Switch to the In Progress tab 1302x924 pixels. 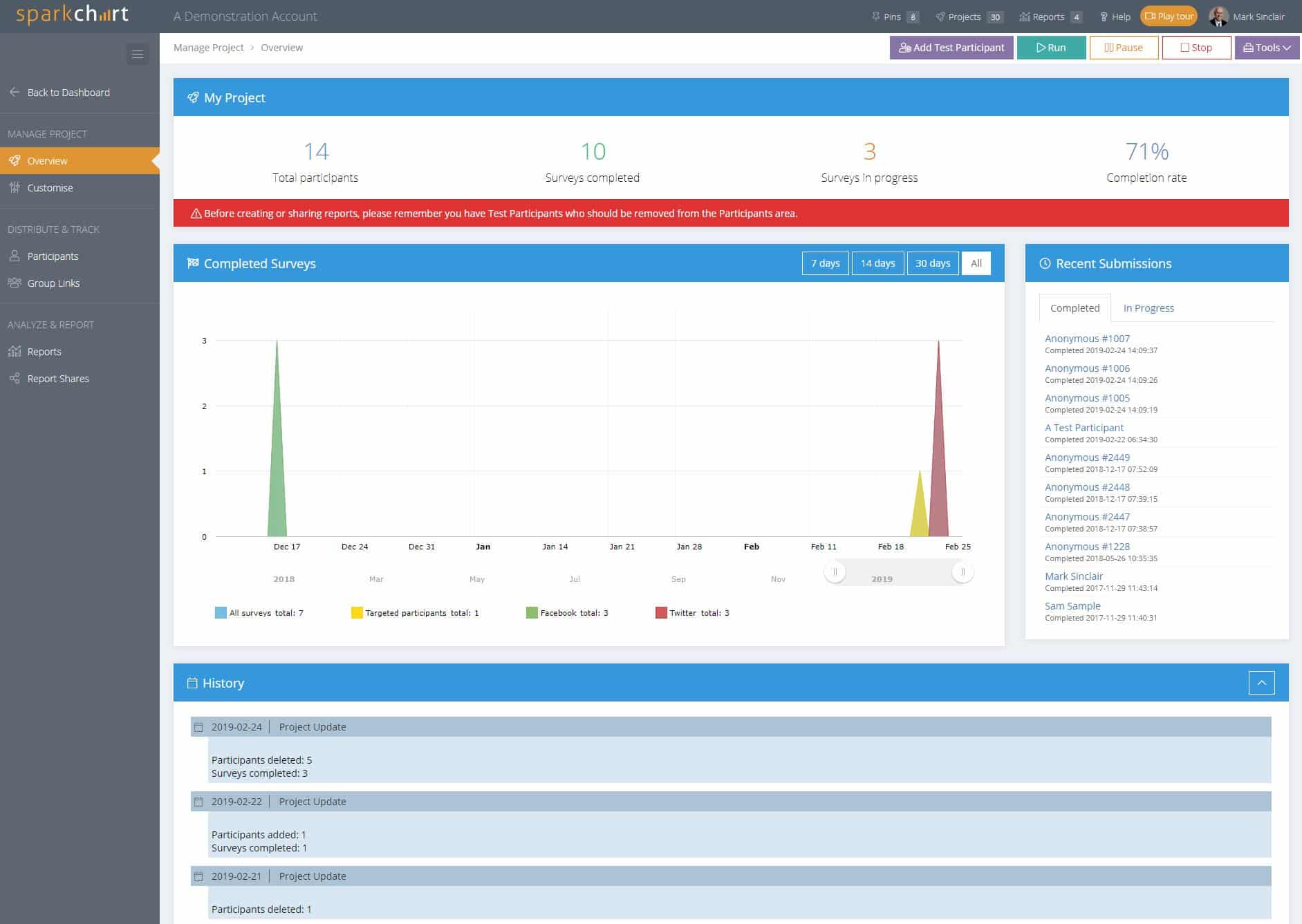click(1148, 308)
